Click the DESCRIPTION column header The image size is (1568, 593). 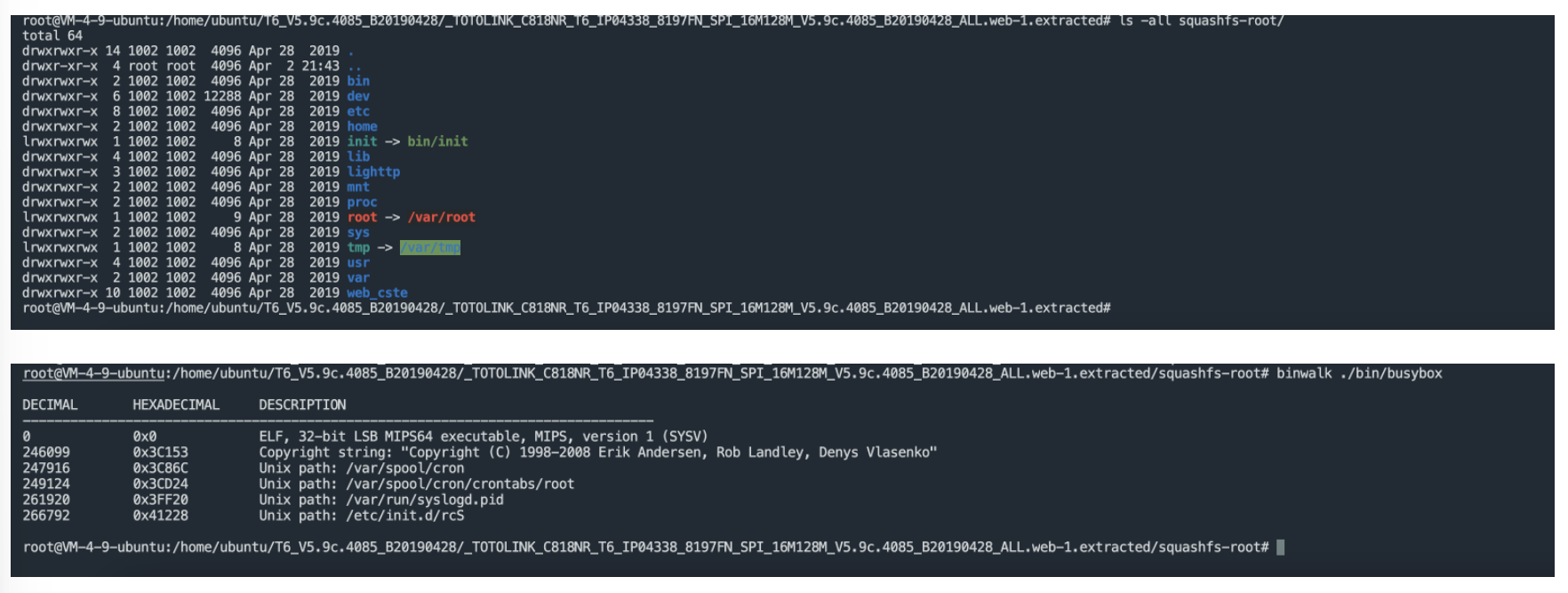pyautogui.click(x=302, y=405)
